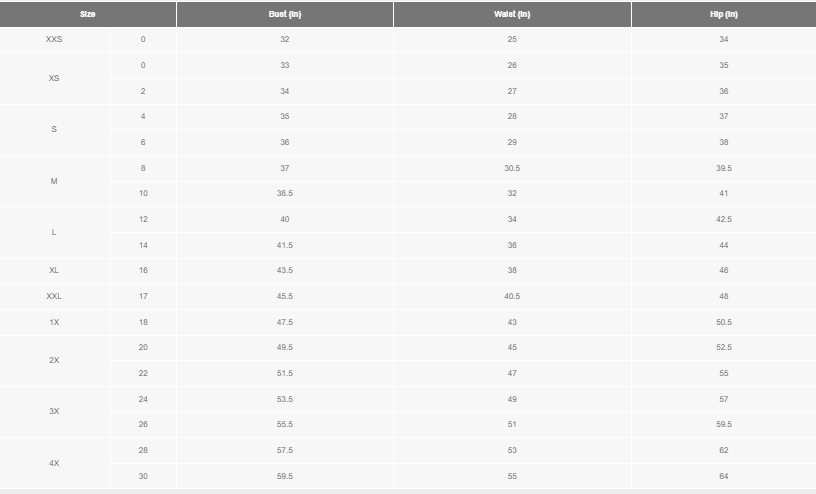Click the 39.5 hip measurement
Screen dimensions: 816x494
click(723, 168)
